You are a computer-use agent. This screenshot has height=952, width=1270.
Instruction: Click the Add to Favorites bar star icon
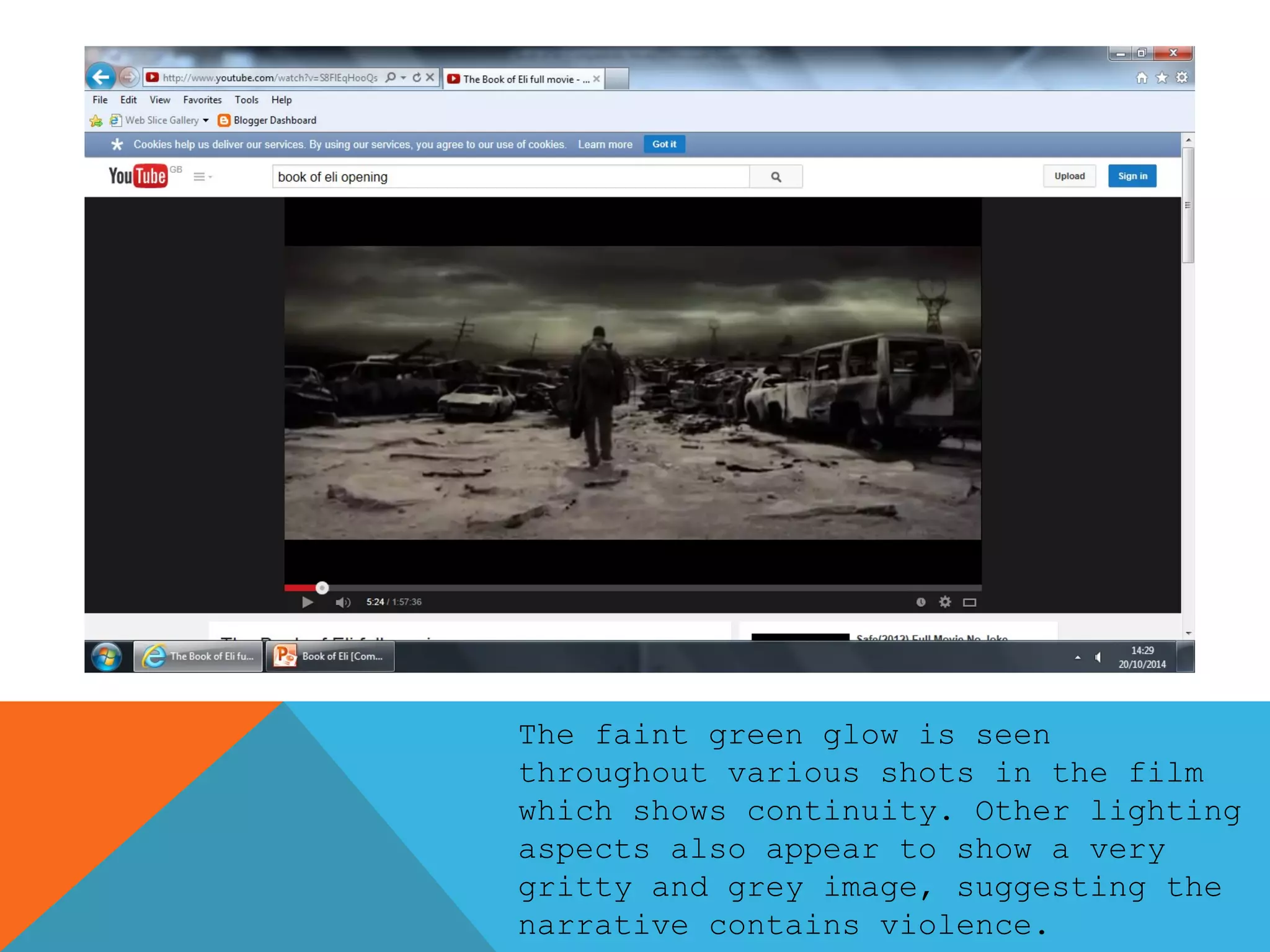point(96,120)
